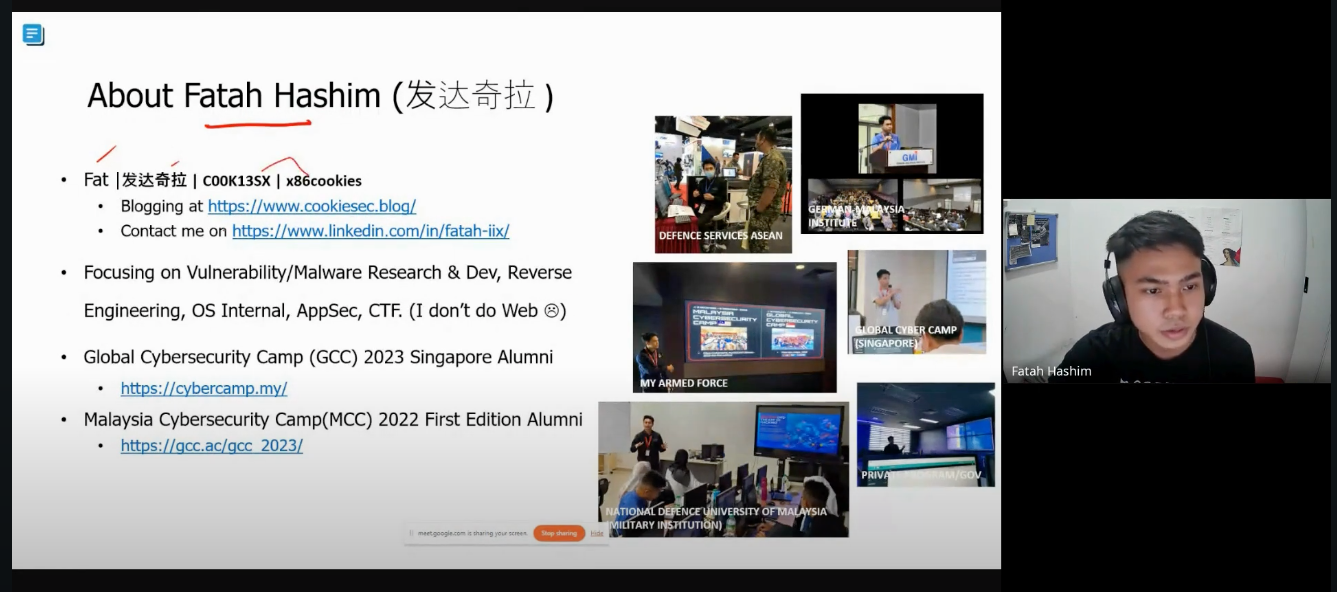
Task: Select the Defence Services ASEAN photo
Action: pos(723,183)
